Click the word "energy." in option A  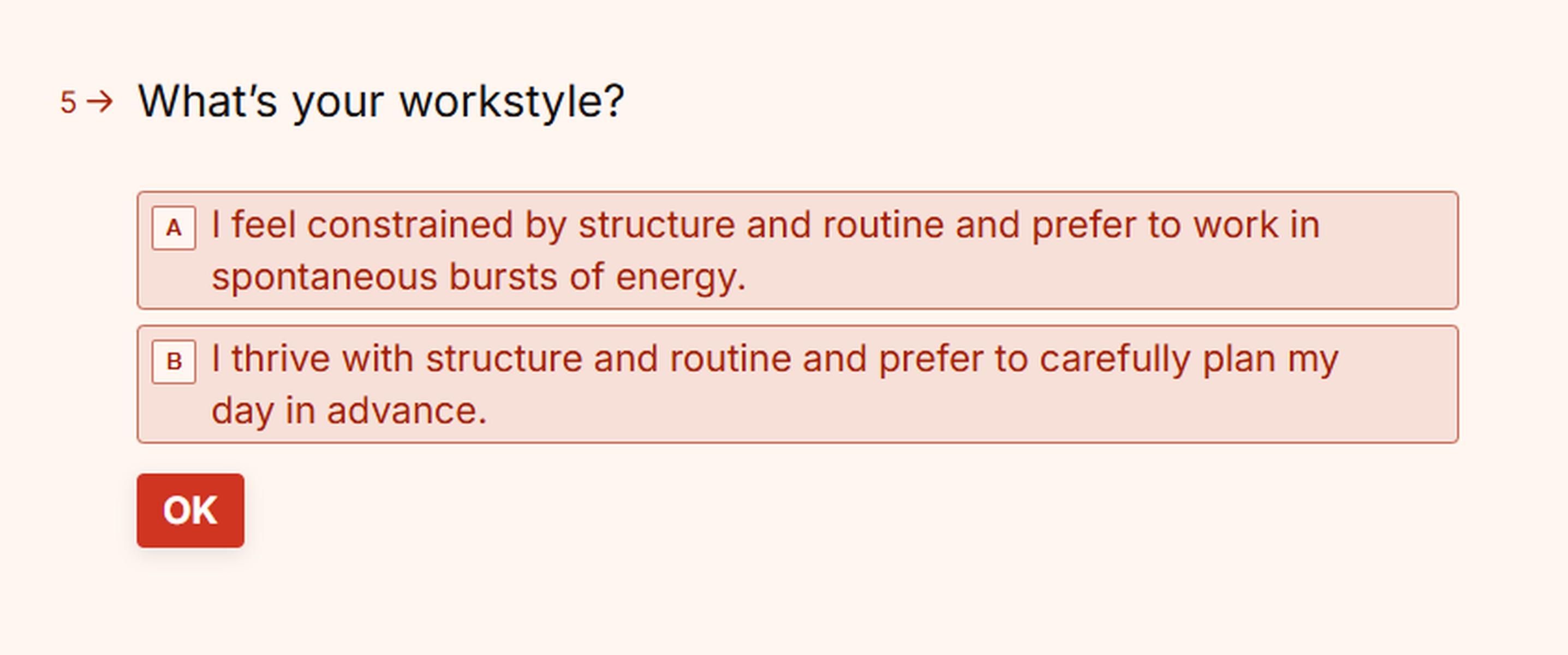681,278
